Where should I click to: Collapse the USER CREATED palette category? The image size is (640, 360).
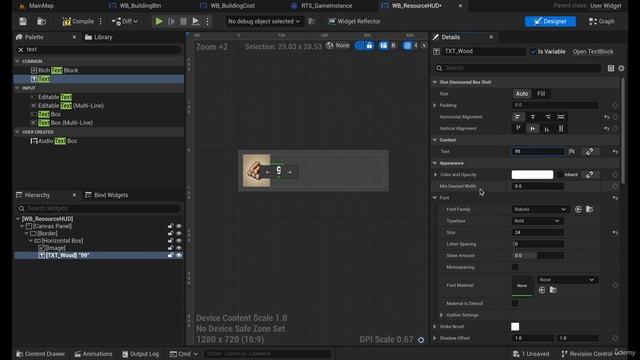(17, 132)
